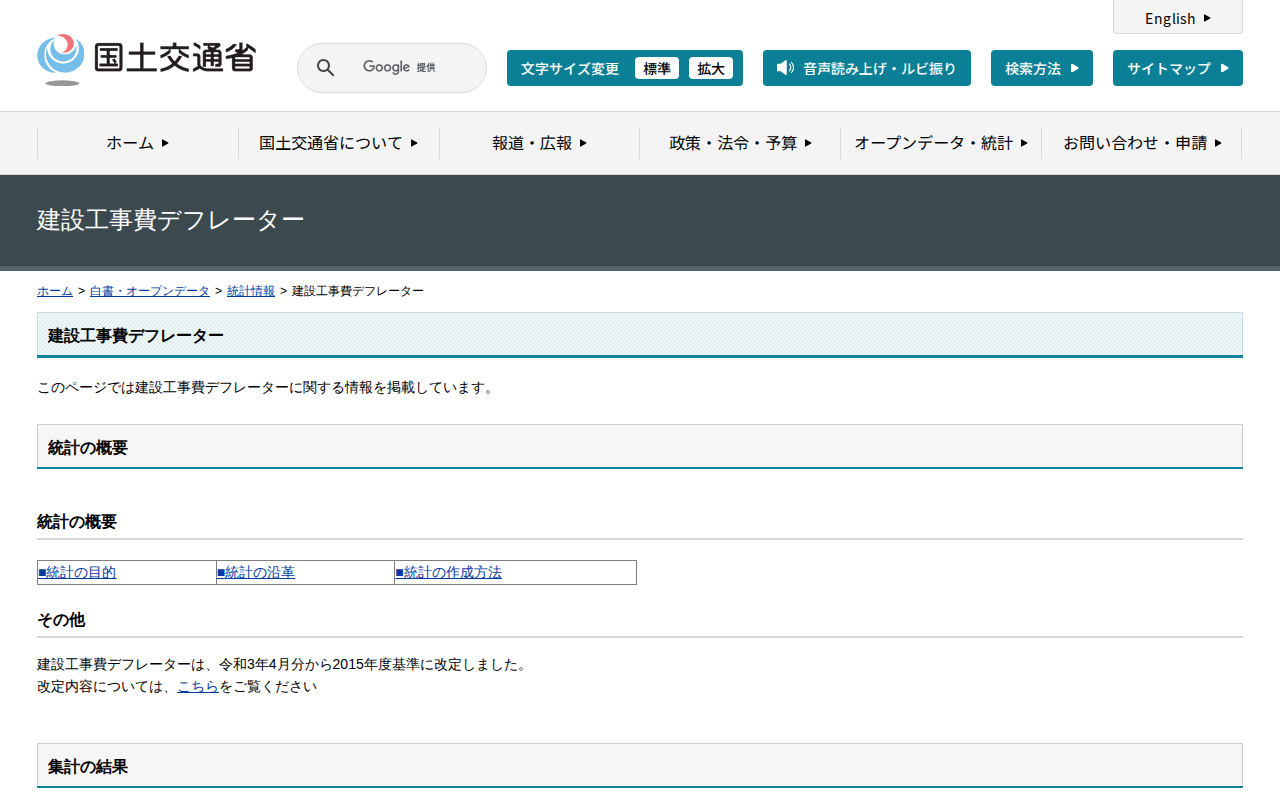1280x800 pixels.
Task: Open the English language page
Action: coord(1177,18)
